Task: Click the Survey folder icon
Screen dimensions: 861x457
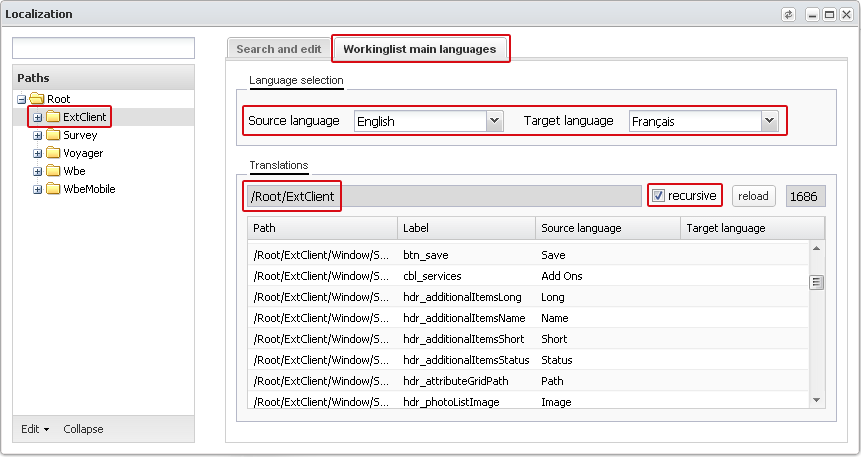Action: click(x=53, y=135)
